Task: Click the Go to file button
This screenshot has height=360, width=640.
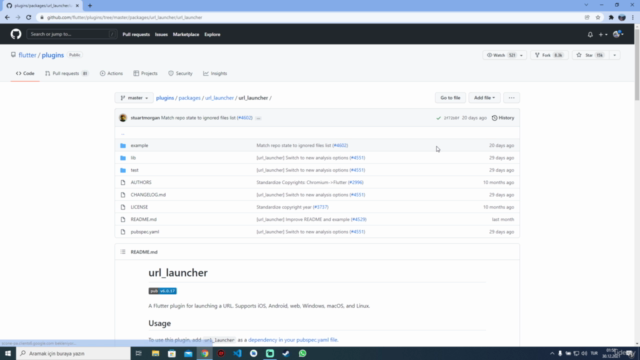Action: tap(450, 98)
